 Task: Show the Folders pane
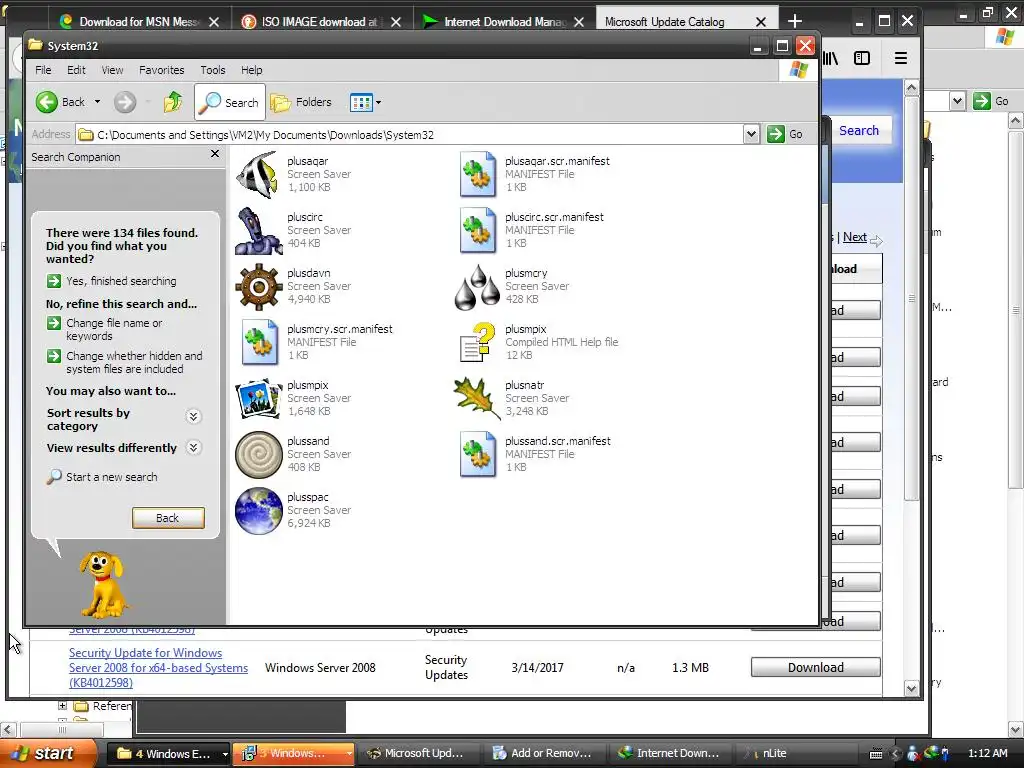click(x=301, y=102)
